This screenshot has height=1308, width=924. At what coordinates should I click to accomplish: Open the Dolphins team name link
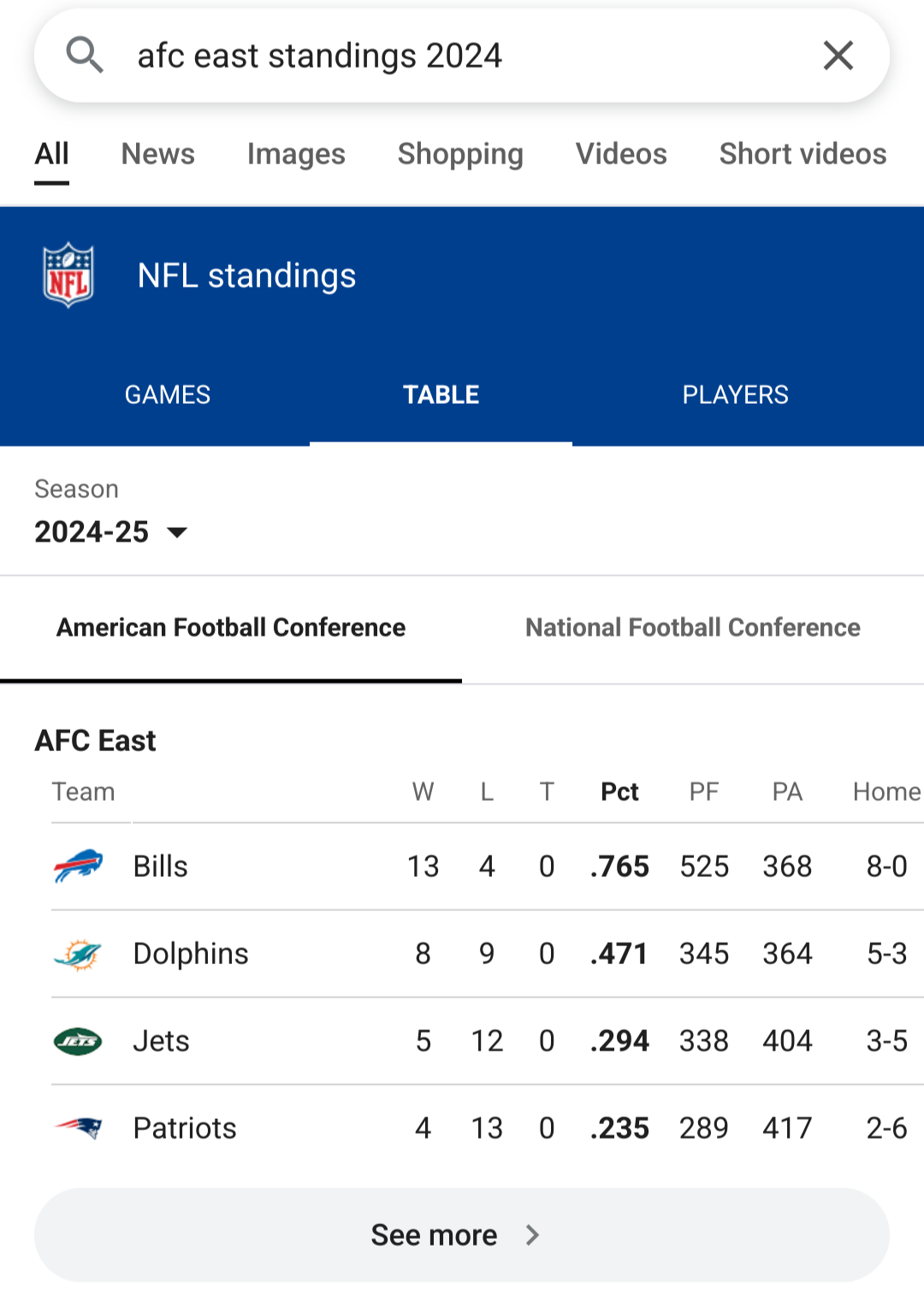coord(191,954)
